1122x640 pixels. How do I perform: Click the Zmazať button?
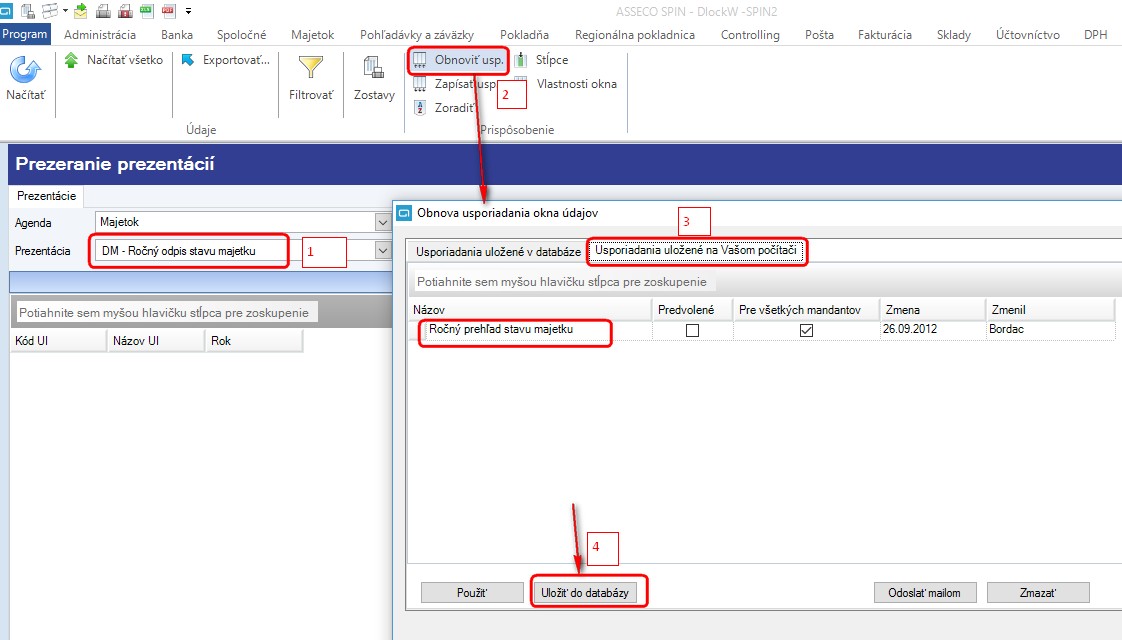point(1038,593)
